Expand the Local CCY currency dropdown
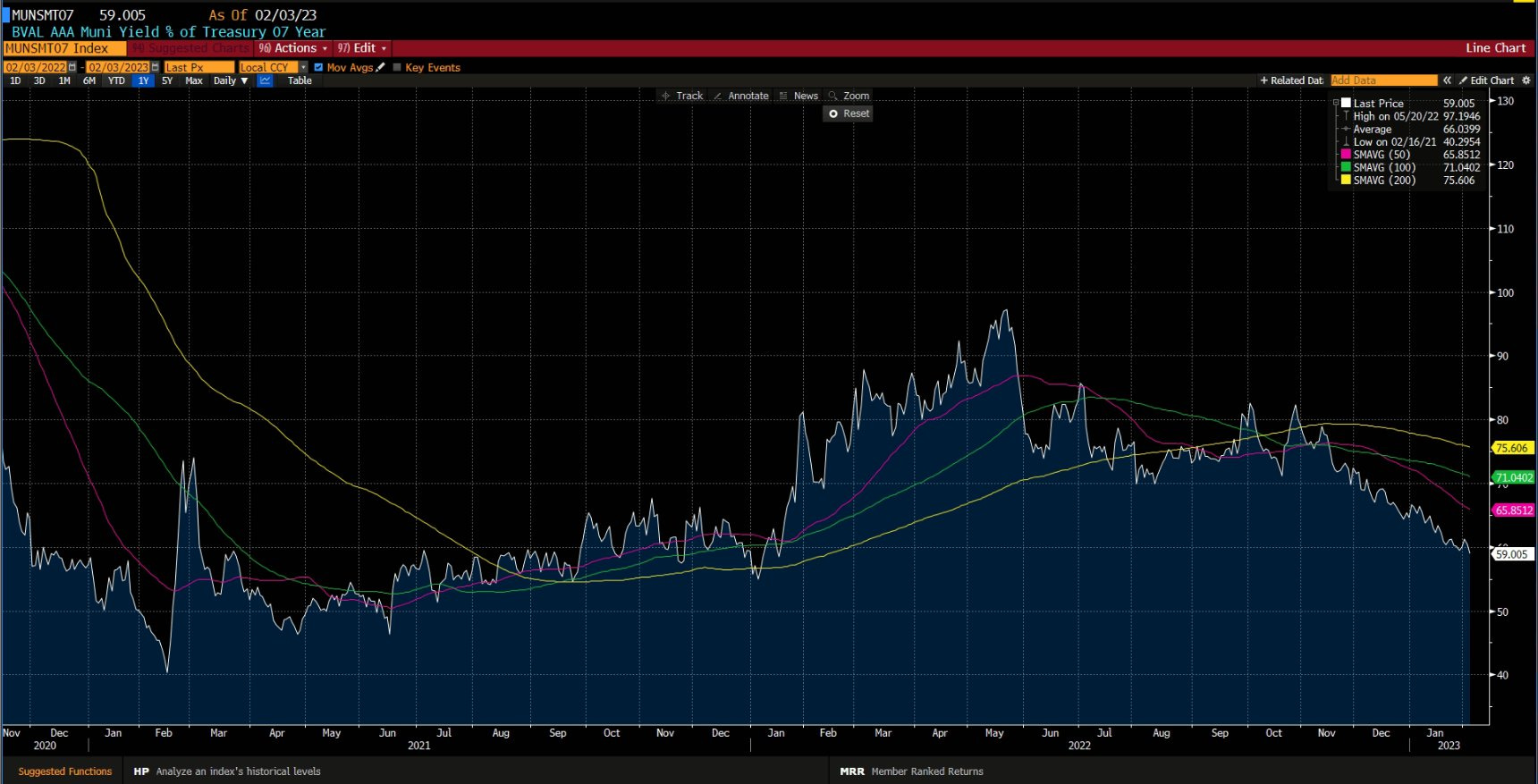 point(303,67)
